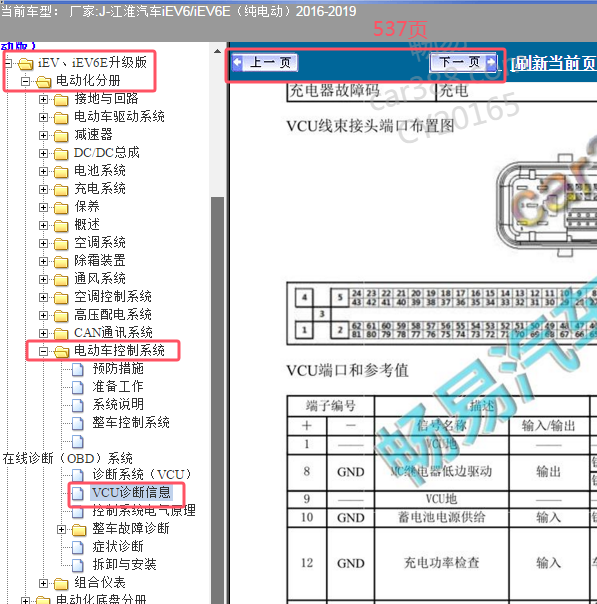Expand the DC/DC总成 folder

44,153
